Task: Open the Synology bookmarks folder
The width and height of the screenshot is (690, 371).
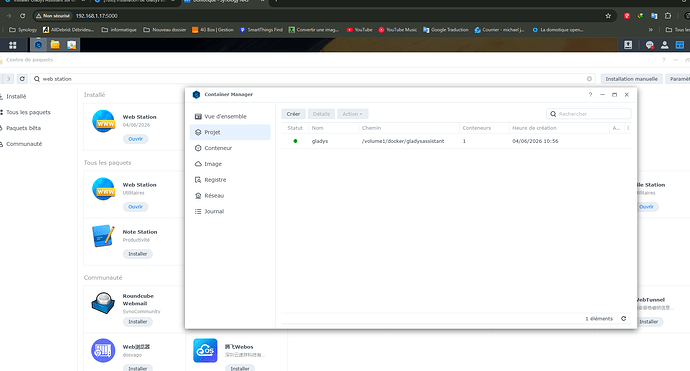Action: (23, 30)
